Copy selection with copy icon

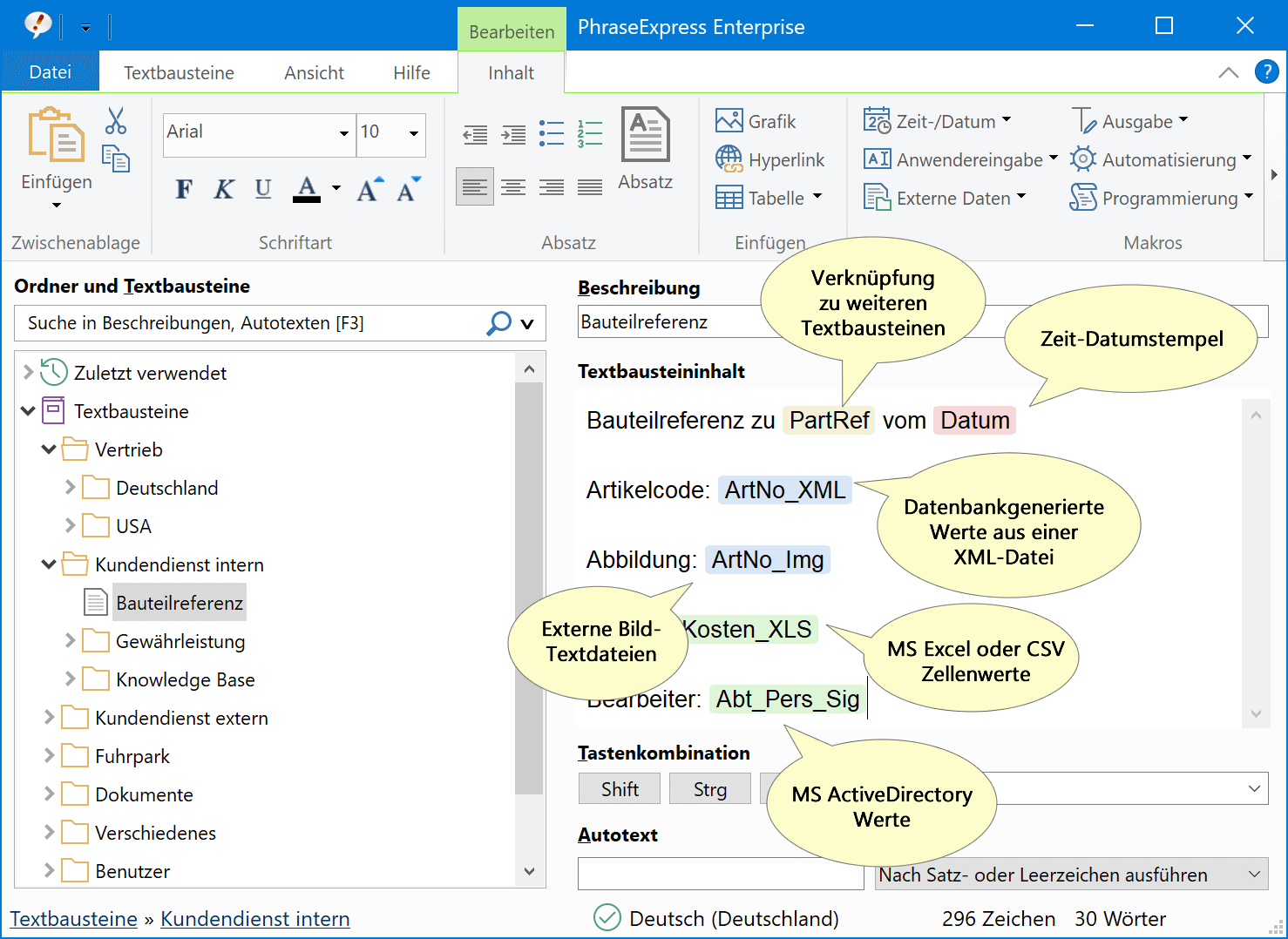coord(116,159)
